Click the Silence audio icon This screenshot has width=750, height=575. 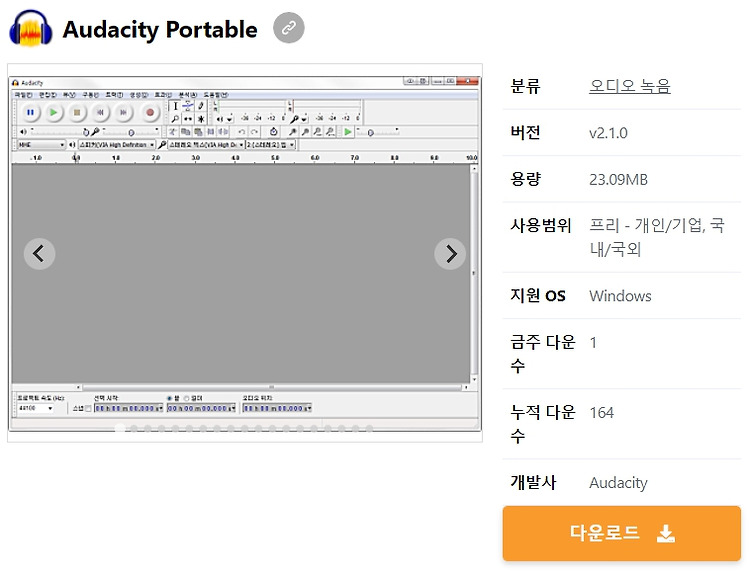coord(223,132)
